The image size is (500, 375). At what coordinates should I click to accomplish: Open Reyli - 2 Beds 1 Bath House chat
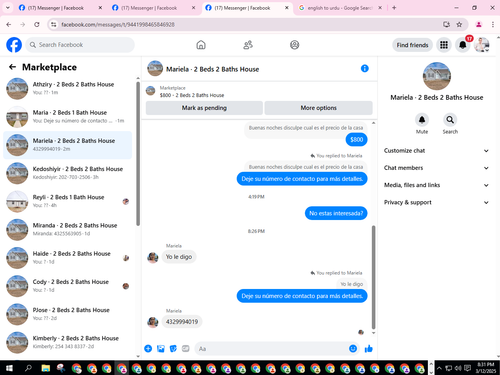tap(68, 201)
